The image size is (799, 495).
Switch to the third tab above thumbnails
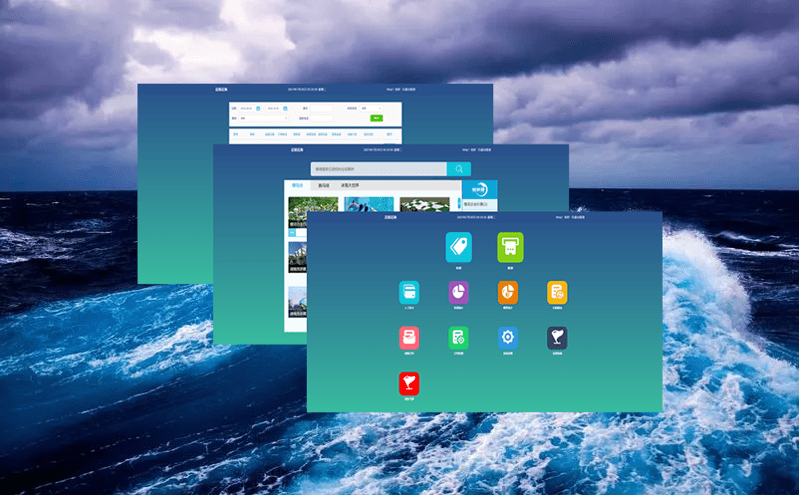(350, 185)
